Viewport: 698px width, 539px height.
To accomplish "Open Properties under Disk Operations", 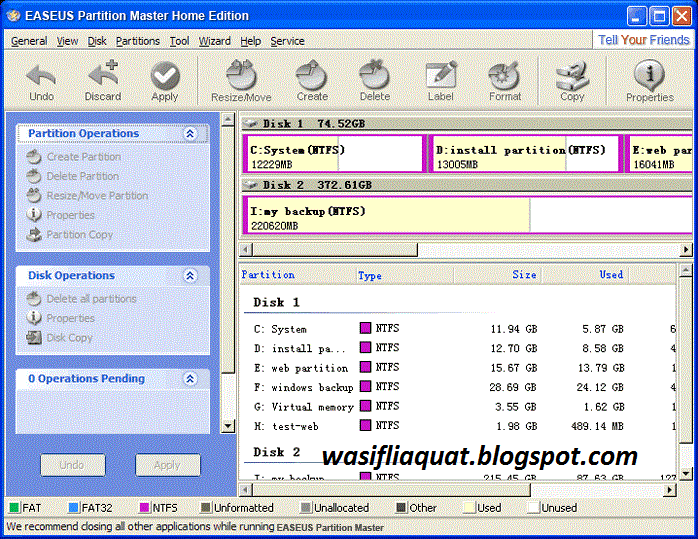I will click(x=60, y=318).
